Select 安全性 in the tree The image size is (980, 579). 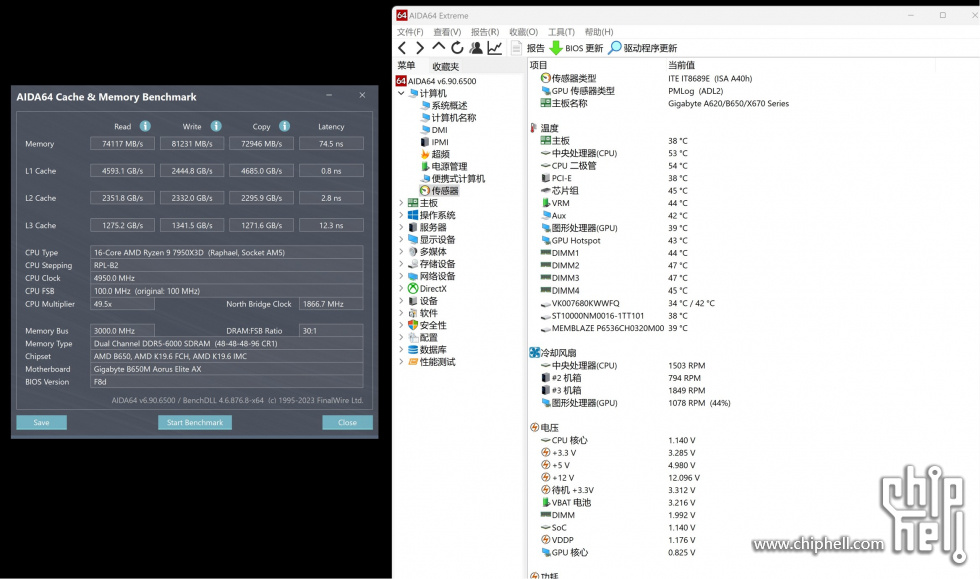point(428,325)
